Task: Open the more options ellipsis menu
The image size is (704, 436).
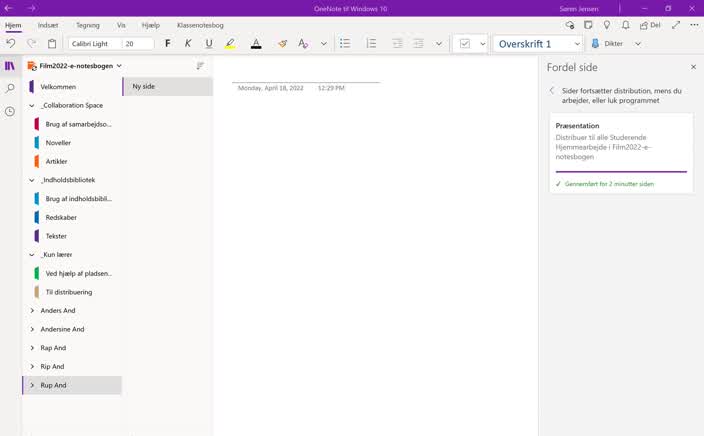Action: (694, 25)
